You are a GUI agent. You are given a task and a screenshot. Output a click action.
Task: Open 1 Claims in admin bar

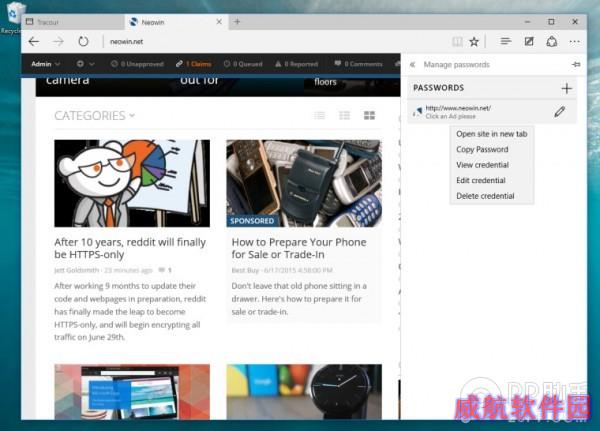(x=194, y=64)
